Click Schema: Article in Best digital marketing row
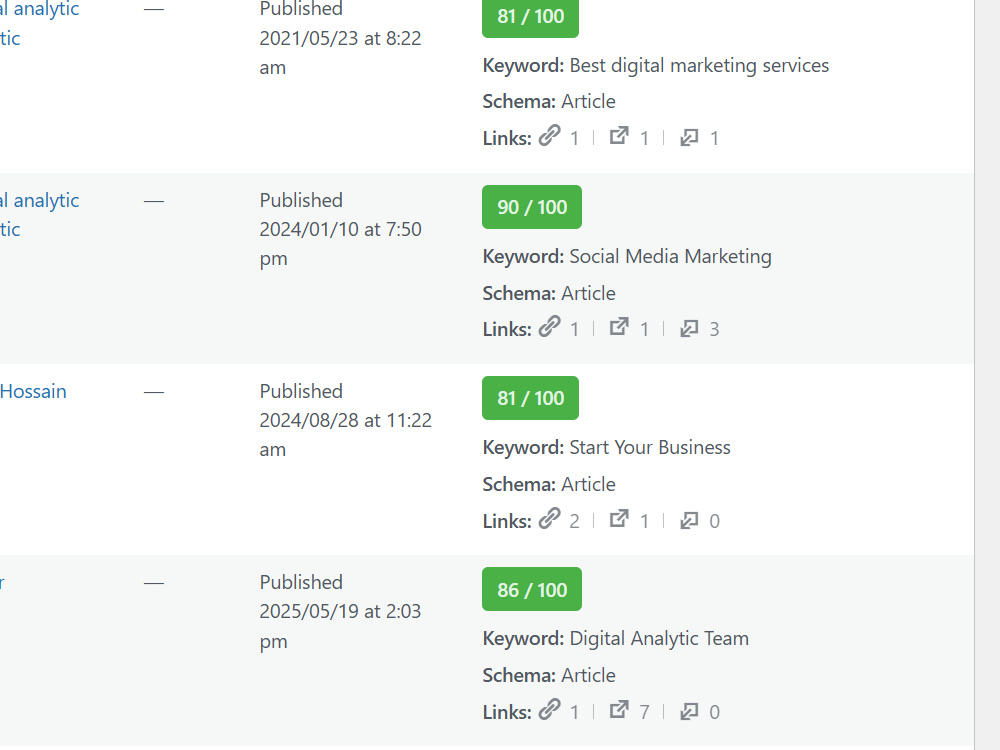The image size is (1000, 750). click(x=549, y=101)
